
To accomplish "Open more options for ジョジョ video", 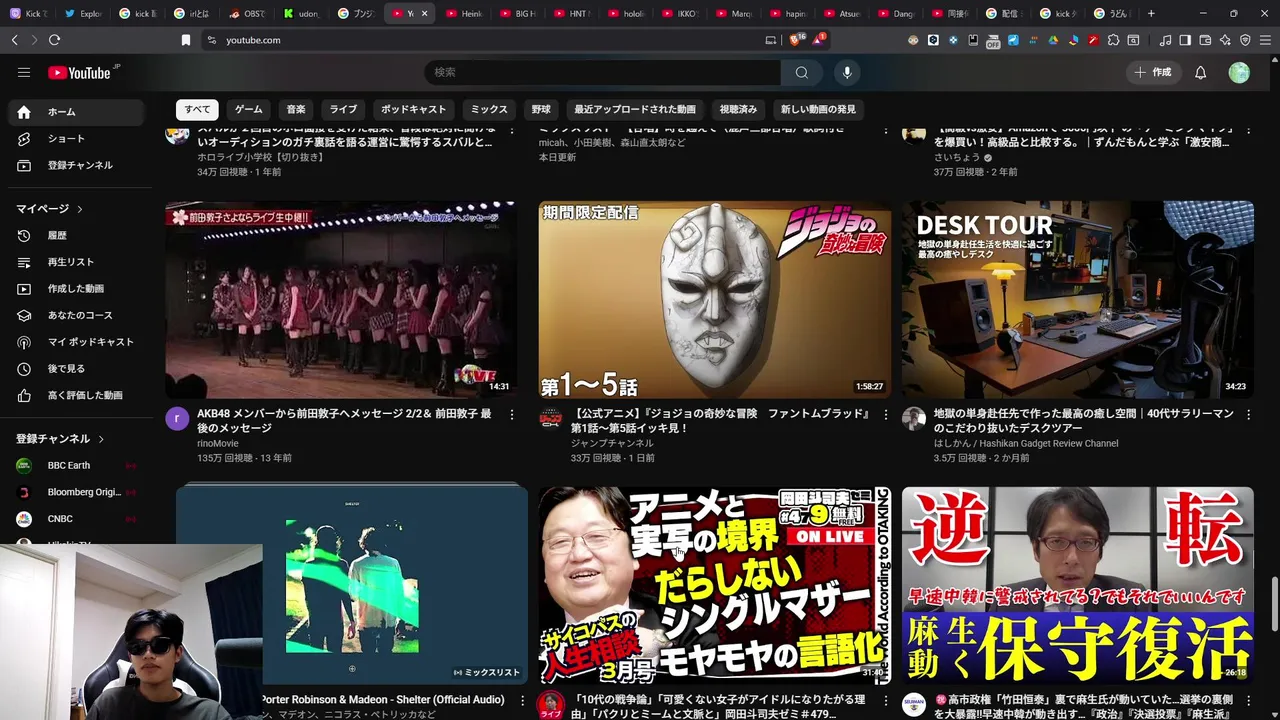I will [886, 414].
